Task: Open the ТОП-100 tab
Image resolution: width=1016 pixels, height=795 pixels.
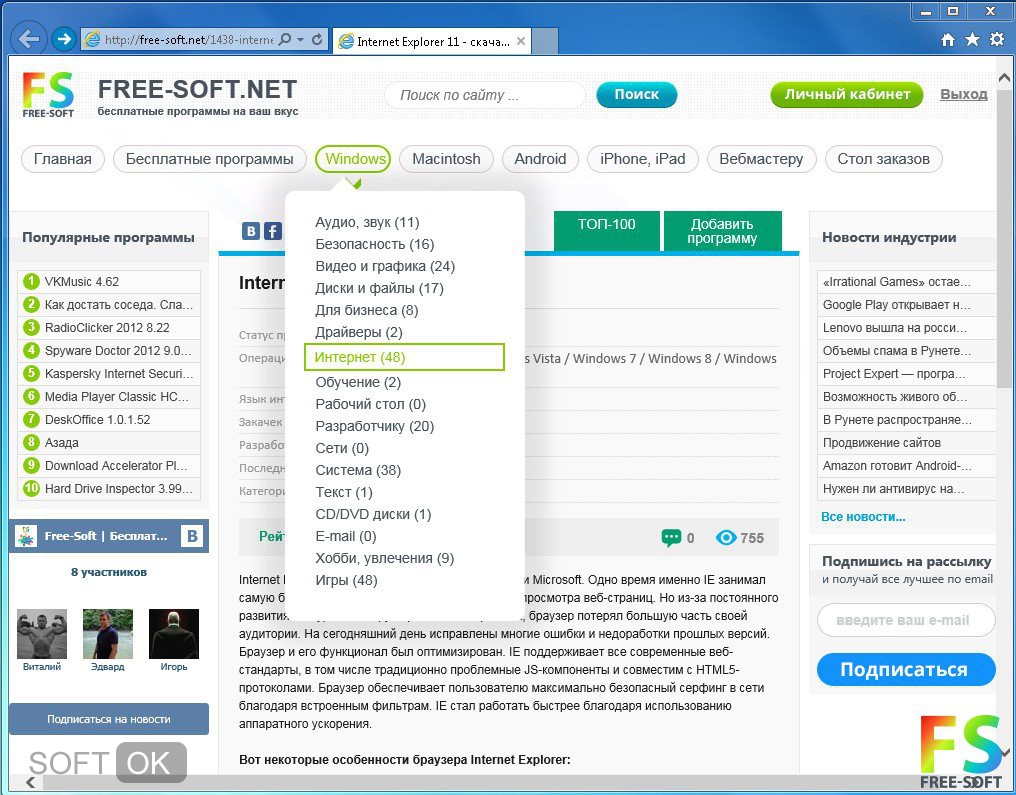Action: click(x=606, y=231)
